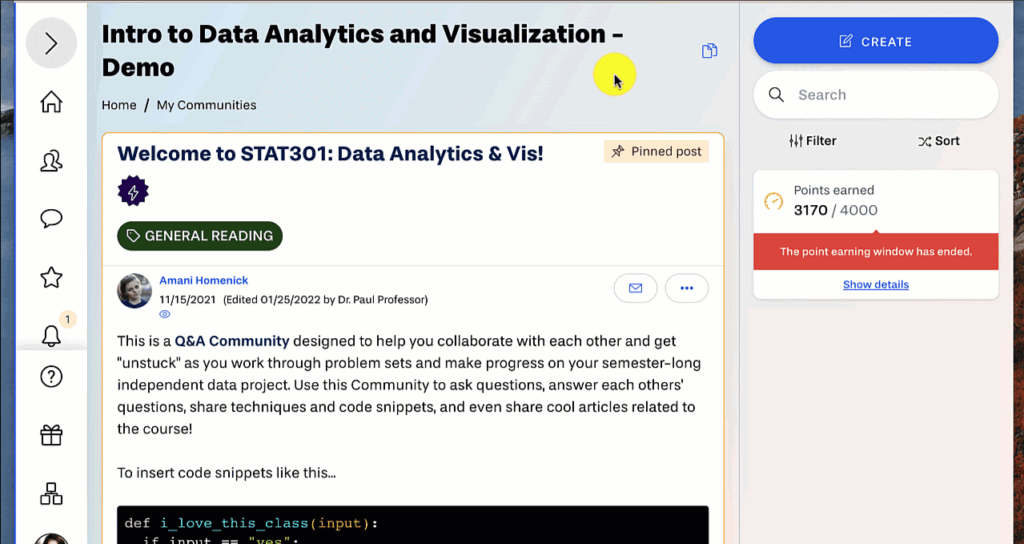Expand the left sidebar with chevron arrow
1024x544 pixels.
click(51, 44)
